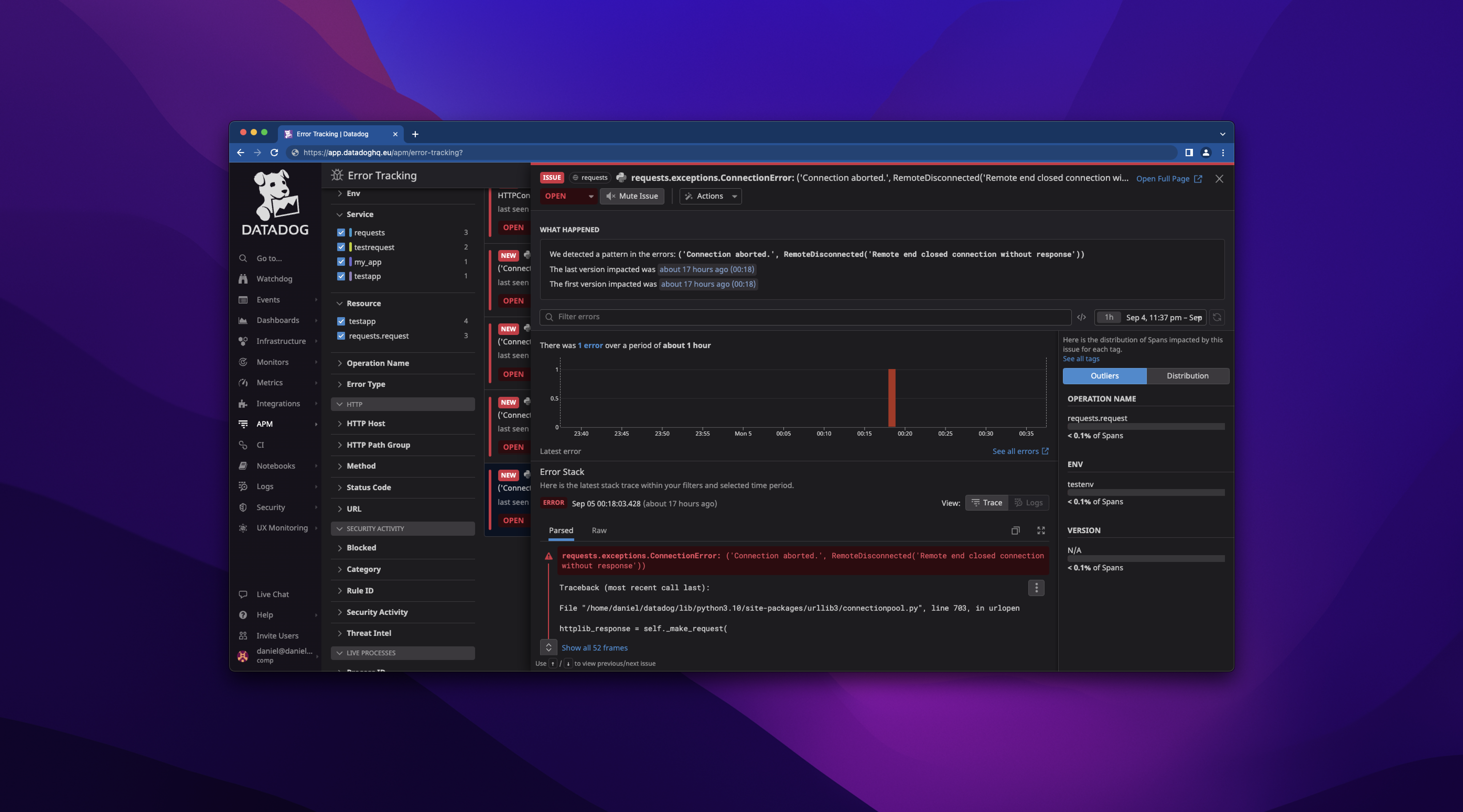The width and height of the screenshot is (1463, 812).
Task: Click the Datadog logo
Action: tap(276, 203)
